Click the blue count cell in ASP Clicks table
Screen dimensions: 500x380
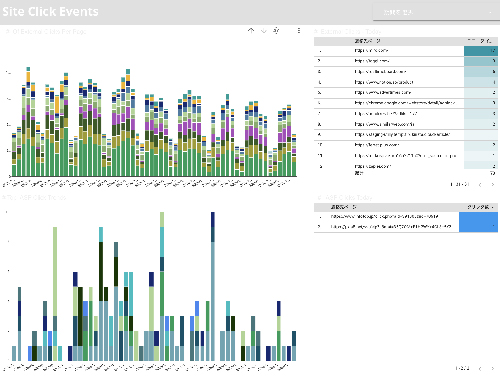(478, 222)
